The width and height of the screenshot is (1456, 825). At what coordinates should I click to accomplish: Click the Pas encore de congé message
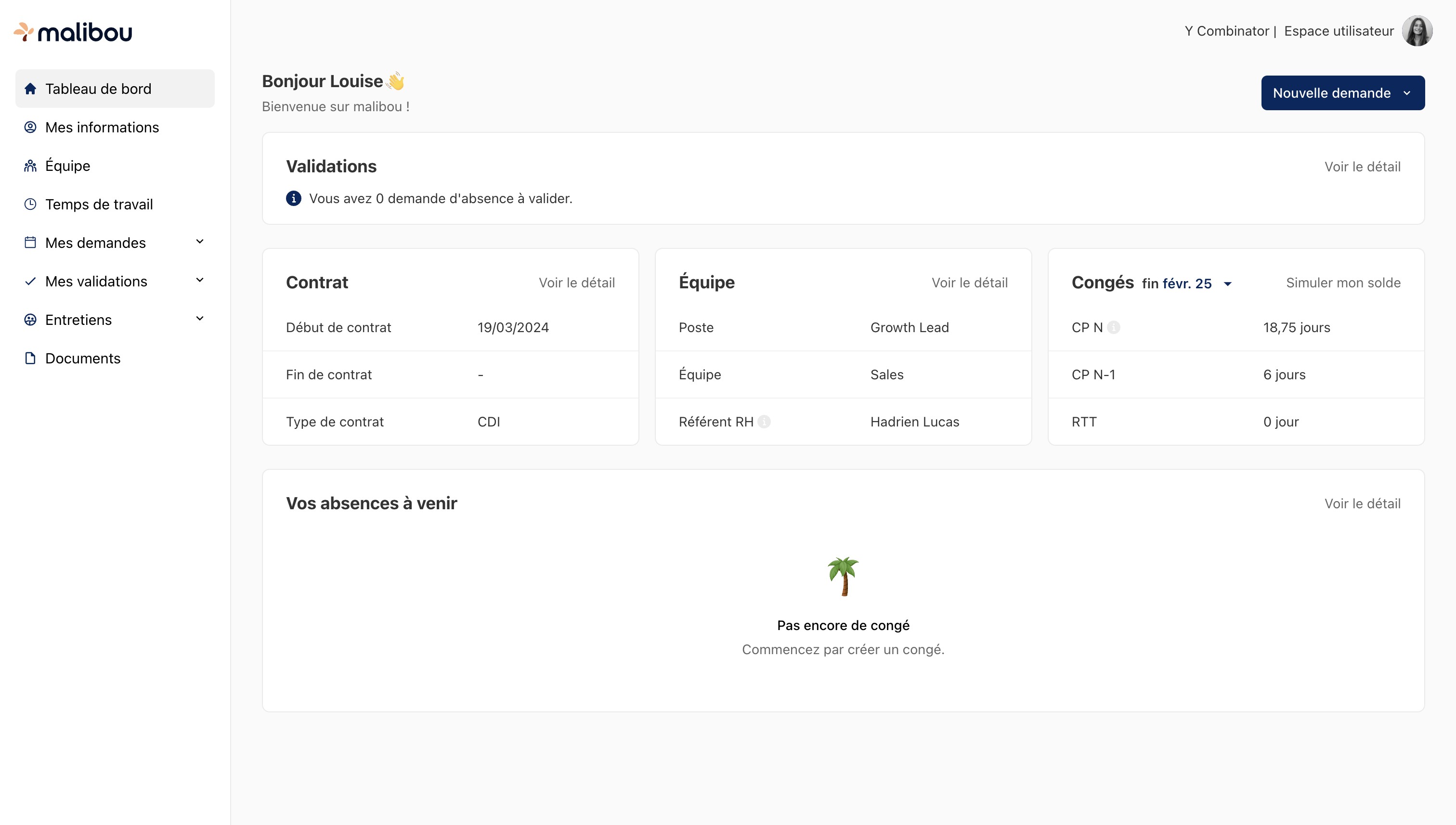tap(844, 626)
